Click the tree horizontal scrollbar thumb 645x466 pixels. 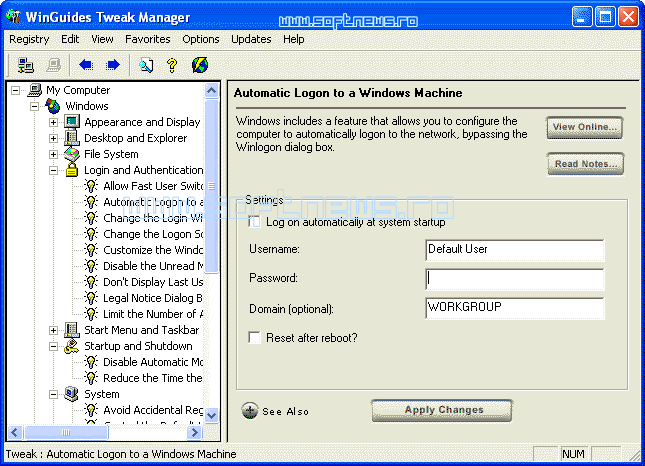[66, 432]
